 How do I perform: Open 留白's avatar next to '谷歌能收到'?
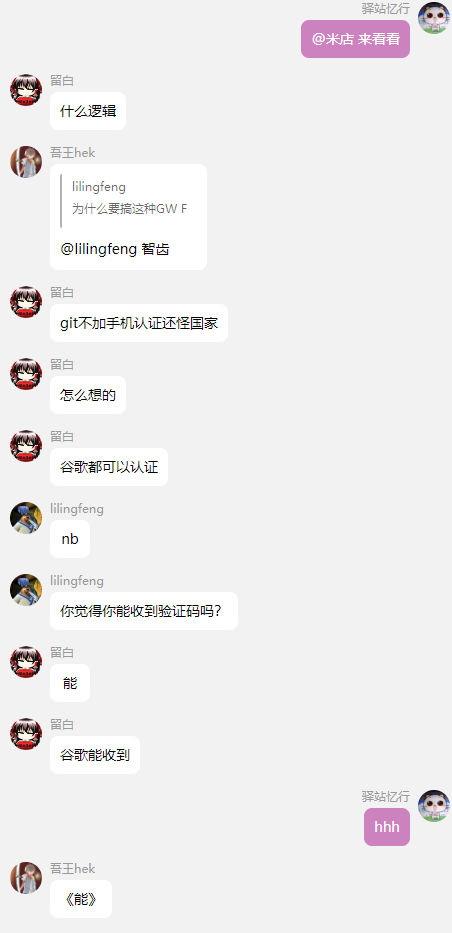[x=26, y=734]
